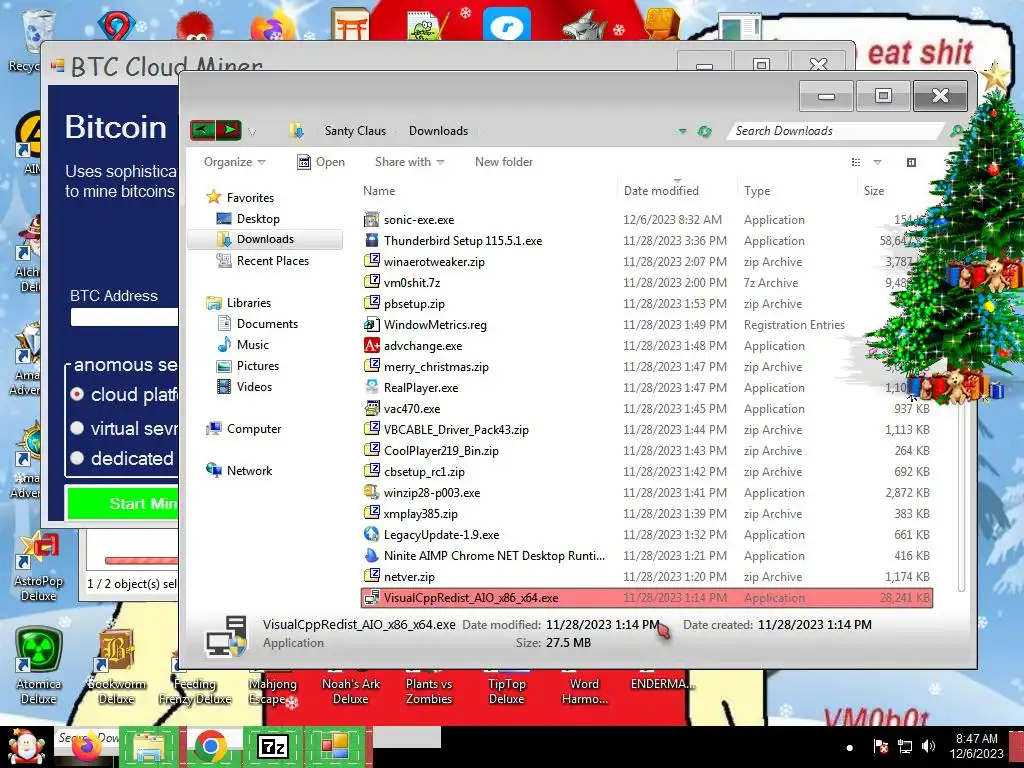Viewport: 1024px width, 768px height.
Task: Open the view options dropdown arrow
Action: coord(877,162)
